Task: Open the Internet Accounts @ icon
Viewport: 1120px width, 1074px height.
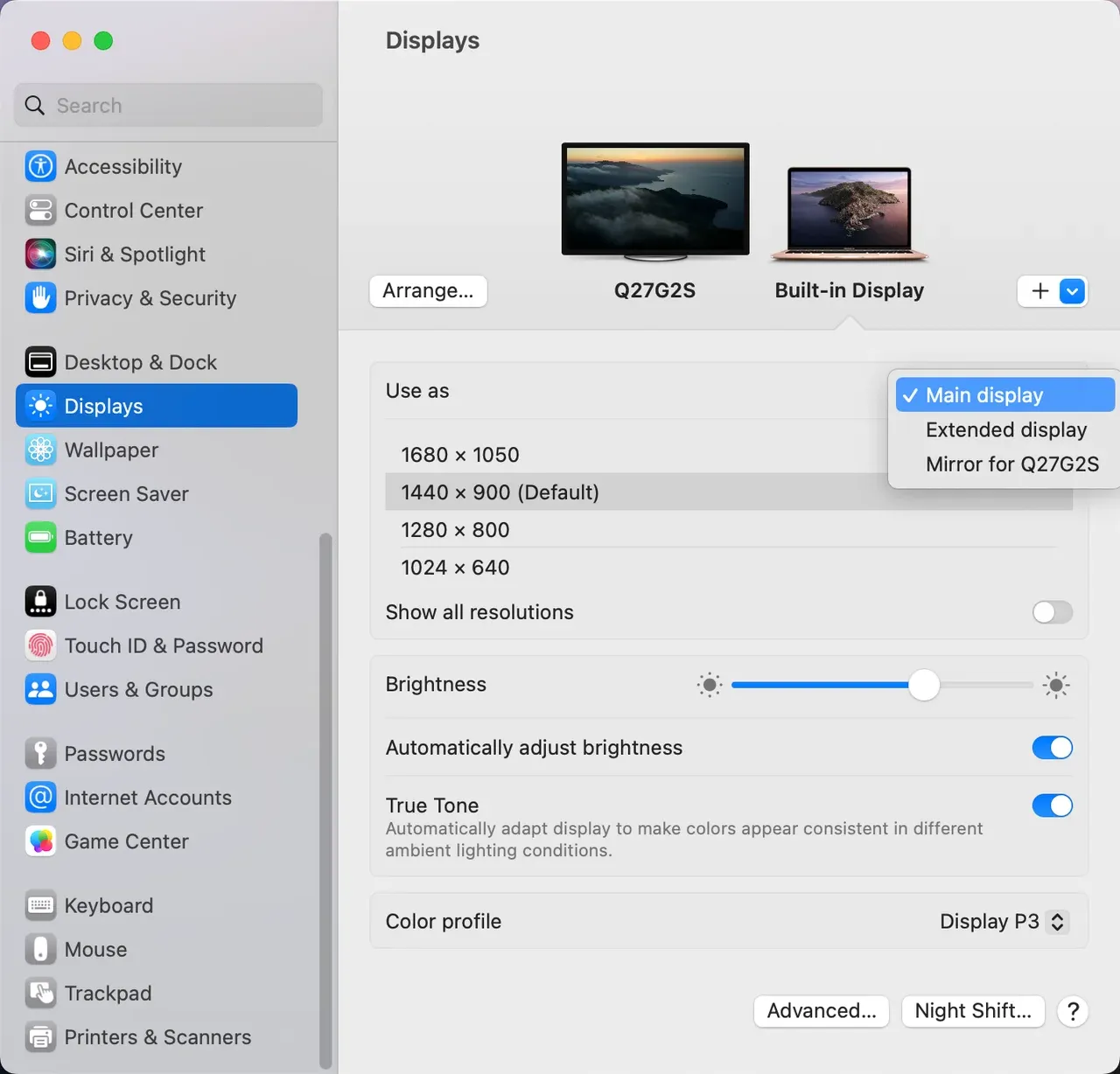Action: pyautogui.click(x=40, y=797)
